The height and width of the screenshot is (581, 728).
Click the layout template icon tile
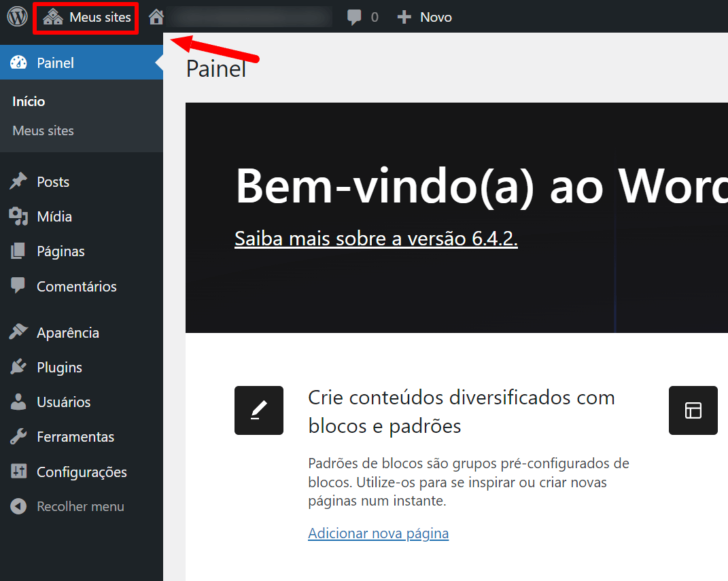(693, 410)
